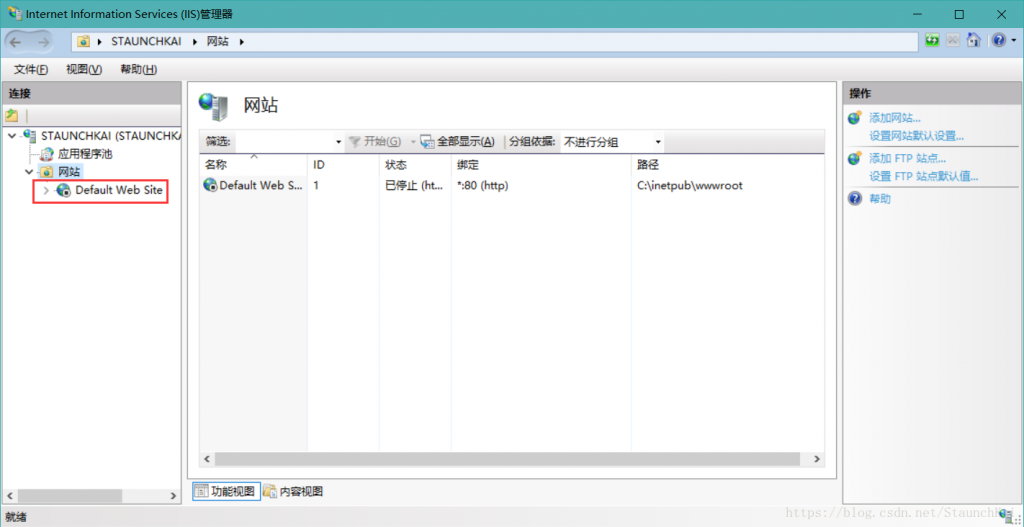Click the connect icon under the 连接 header
Screen dimensions: 1024x527
12,116
